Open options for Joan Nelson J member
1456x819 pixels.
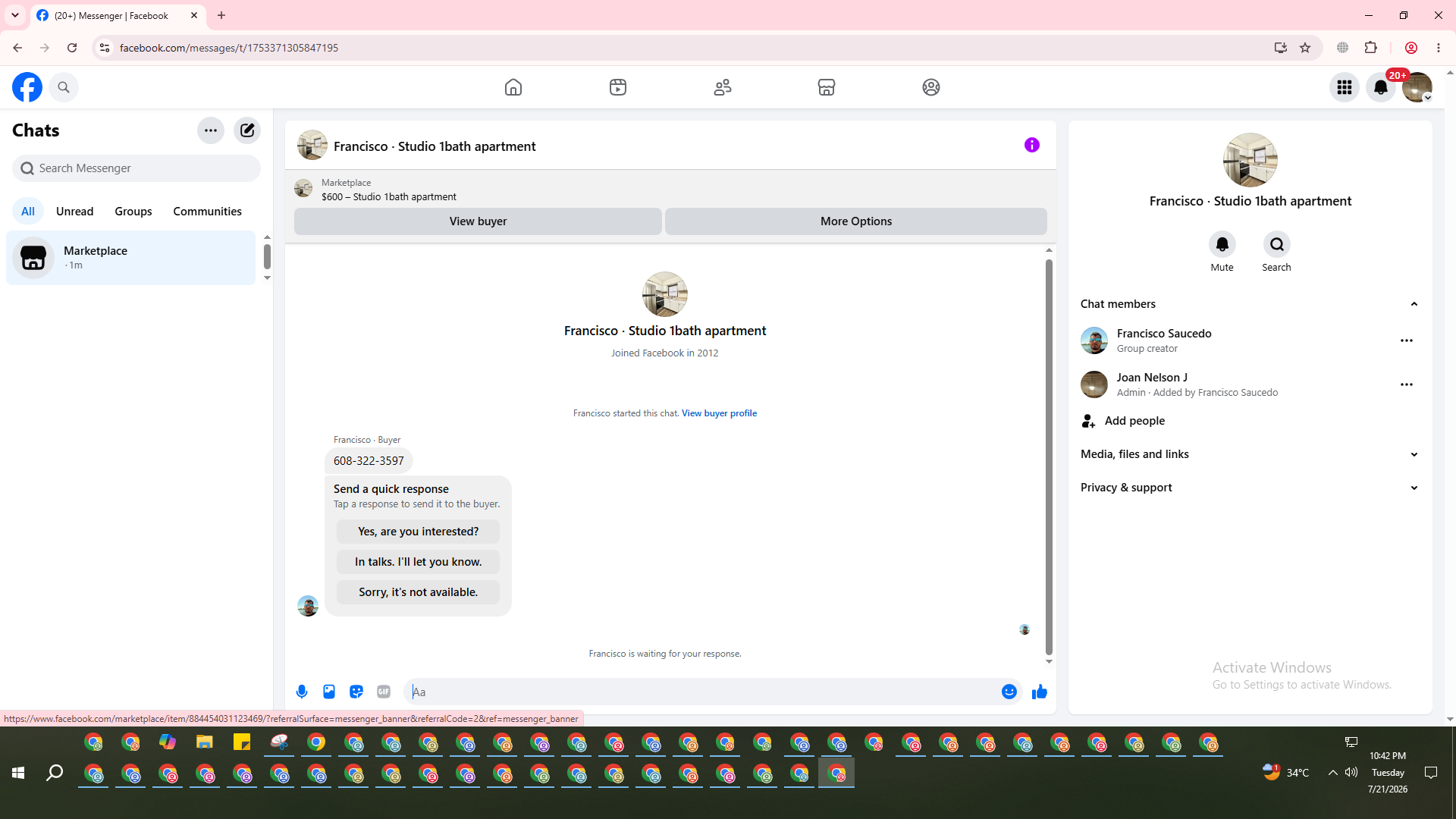[x=1407, y=384]
